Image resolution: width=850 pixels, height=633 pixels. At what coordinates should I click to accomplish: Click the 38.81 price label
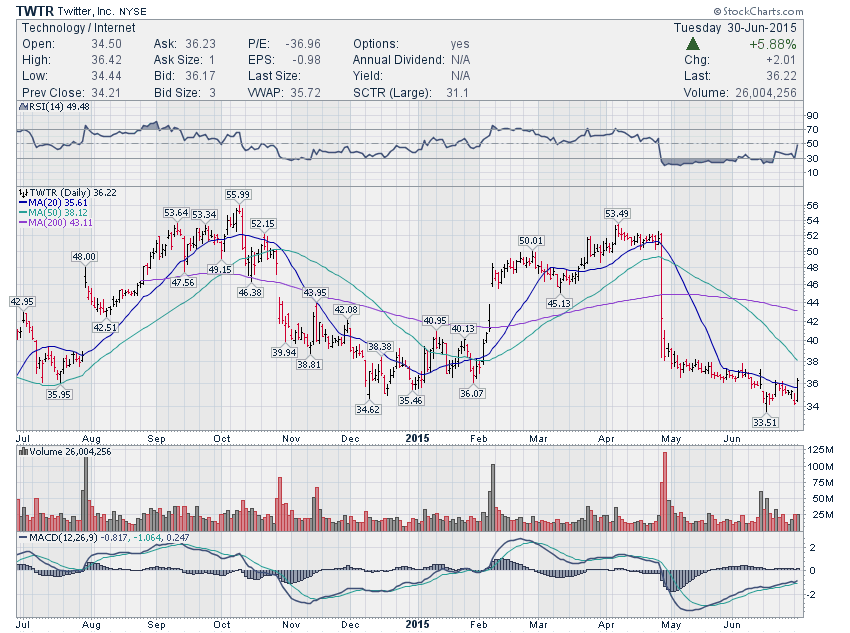click(309, 364)
